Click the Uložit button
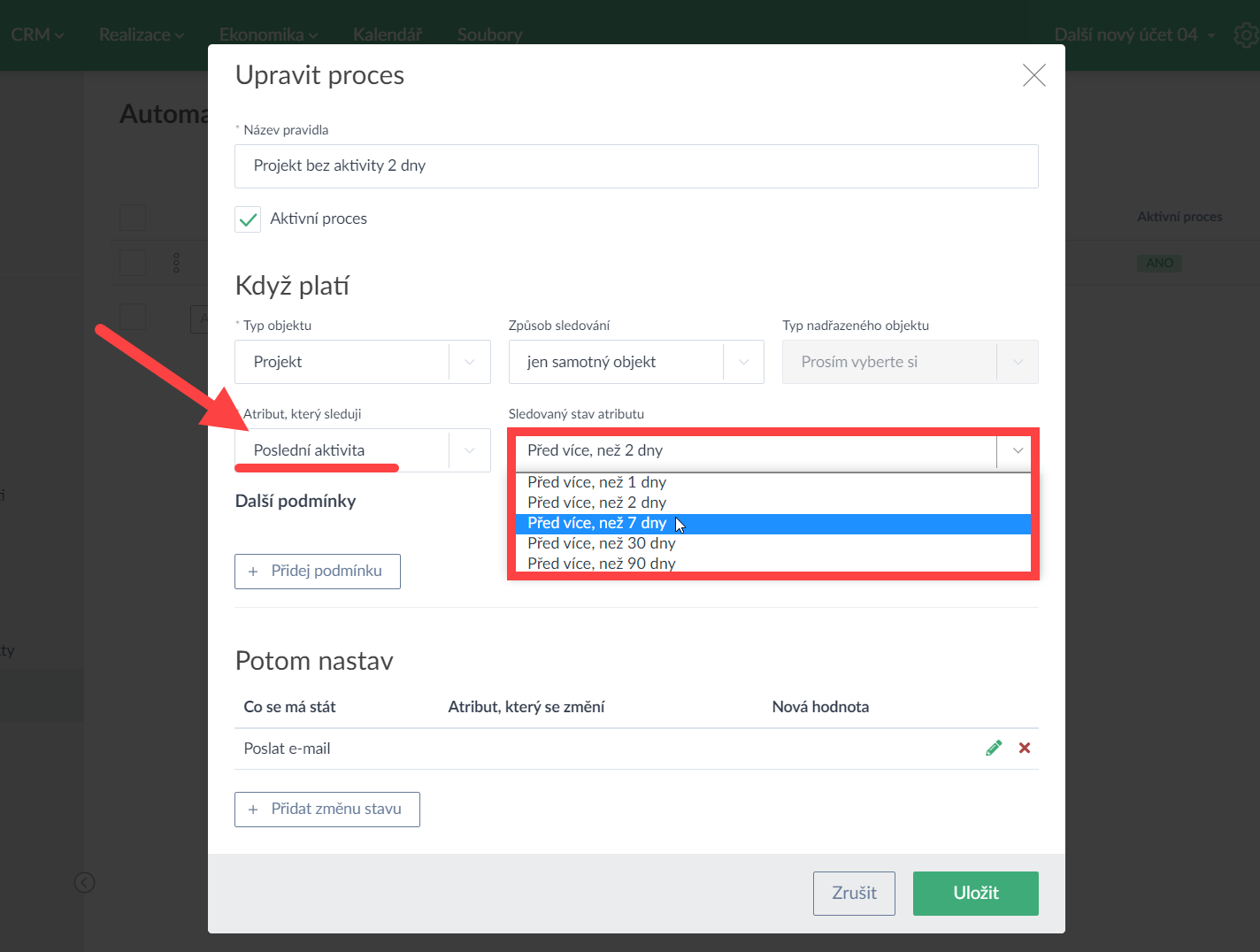This screenshot has width=1260, height=952. pos(975,894)
